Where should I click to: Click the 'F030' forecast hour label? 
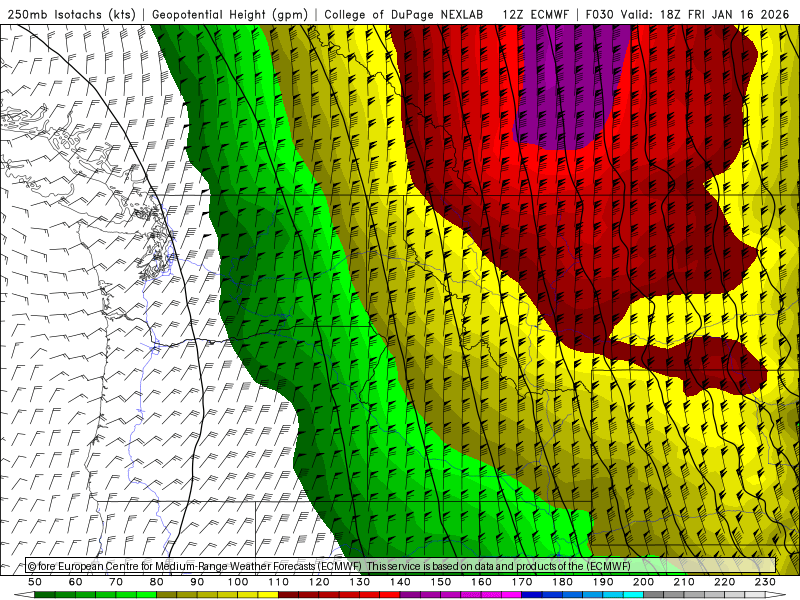click(599, 14)
